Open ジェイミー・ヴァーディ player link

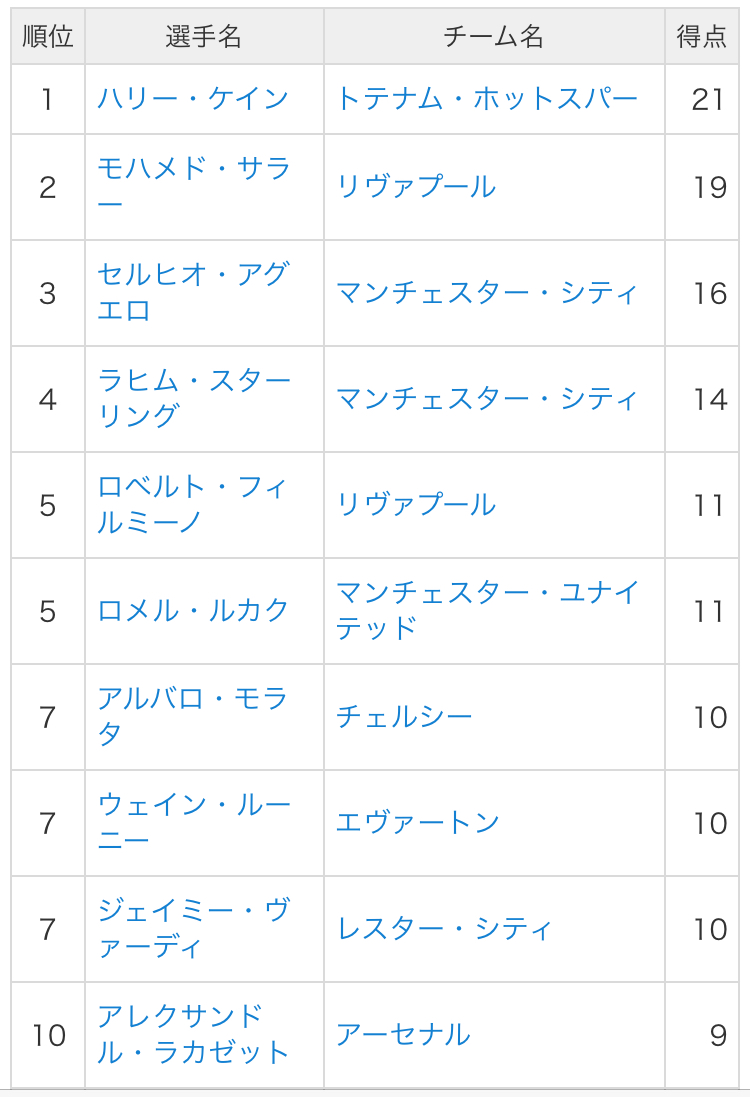pos(193,911)
